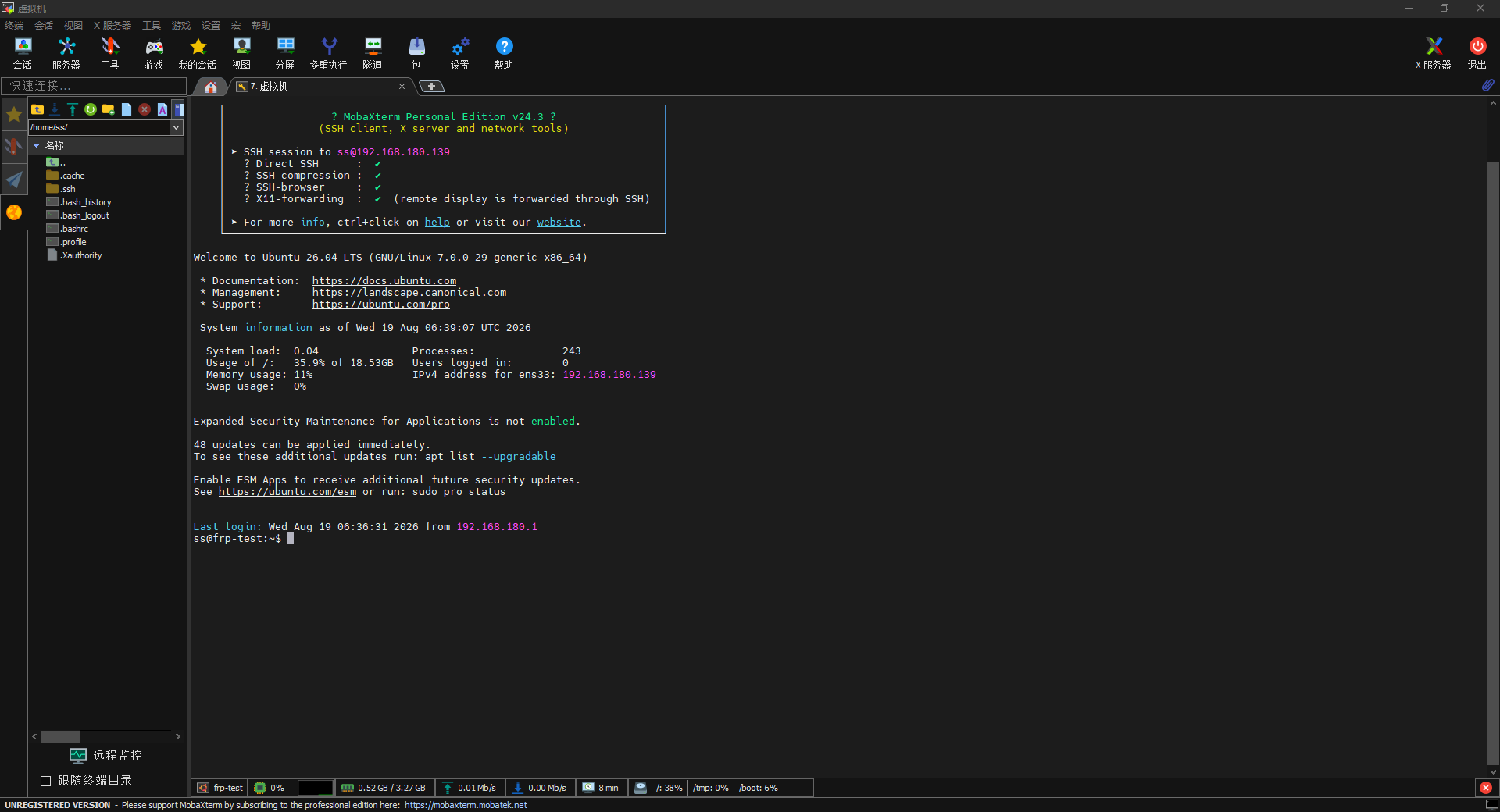This screenshot has height=812, width=1500.
Task: Open the 会话 menu in menu bar
Action: coord(44,26)
